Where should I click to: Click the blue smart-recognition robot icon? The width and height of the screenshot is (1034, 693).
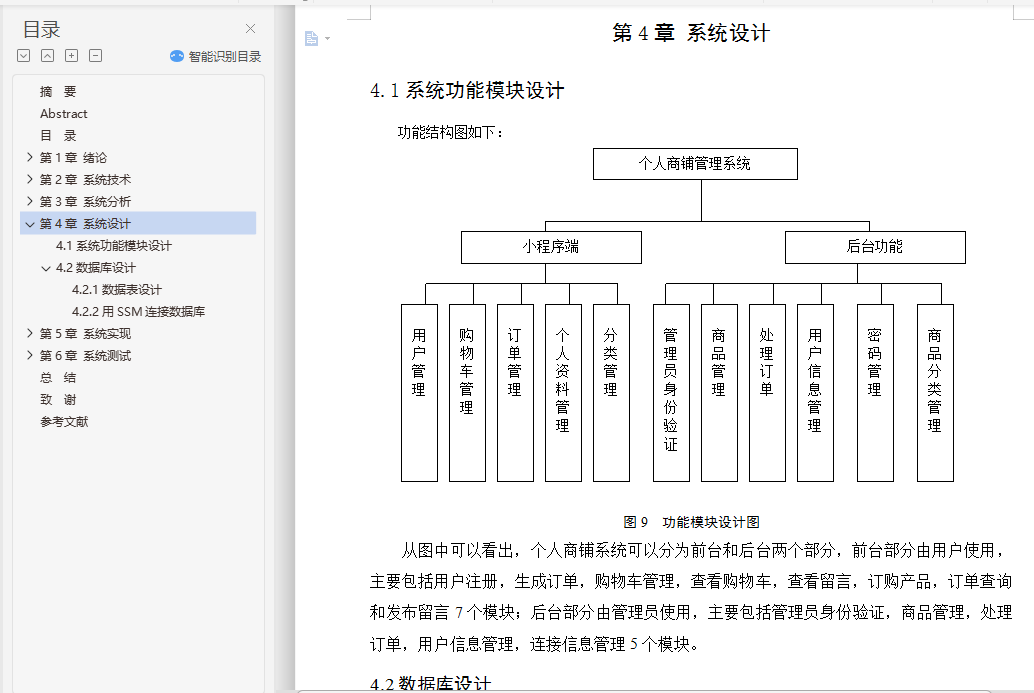click(x=177, y=57)
